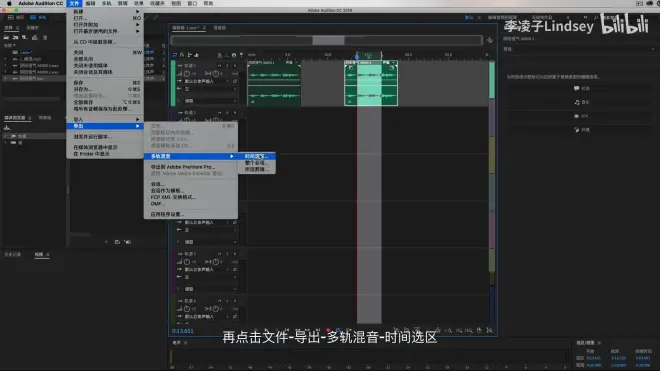Click the EQ icon in the editor toolbar
Image resolution: width=660 pixels, height=371 pixels.
tap(197, 55)
